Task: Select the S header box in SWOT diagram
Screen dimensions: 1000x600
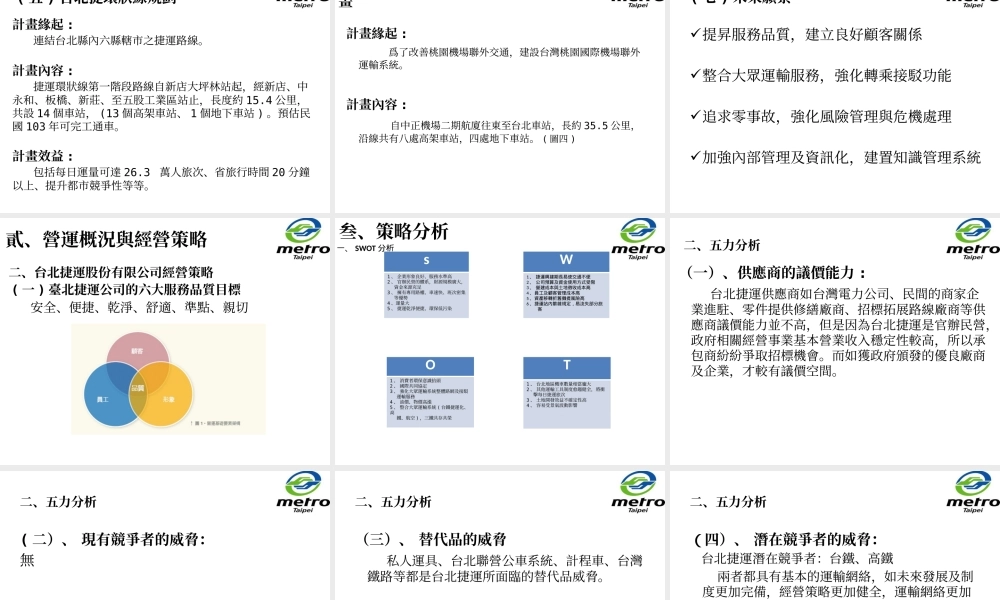Action: coord(427,261)
